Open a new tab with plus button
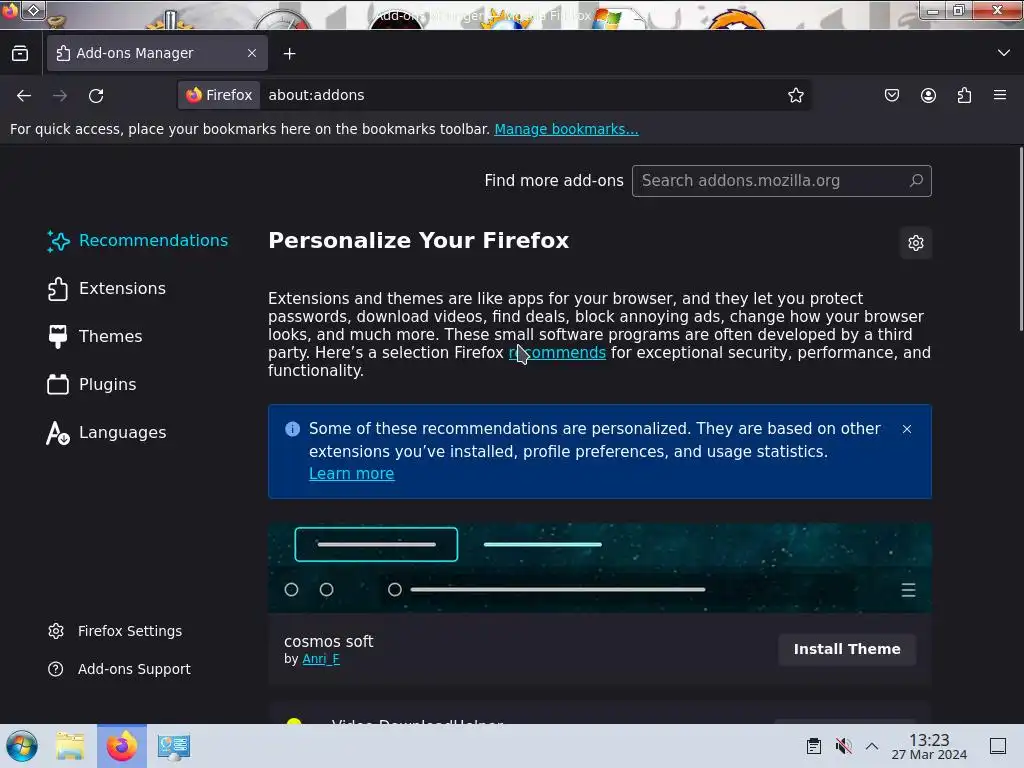The width and height of the screenshot is (1024, 768). [289, 54]
